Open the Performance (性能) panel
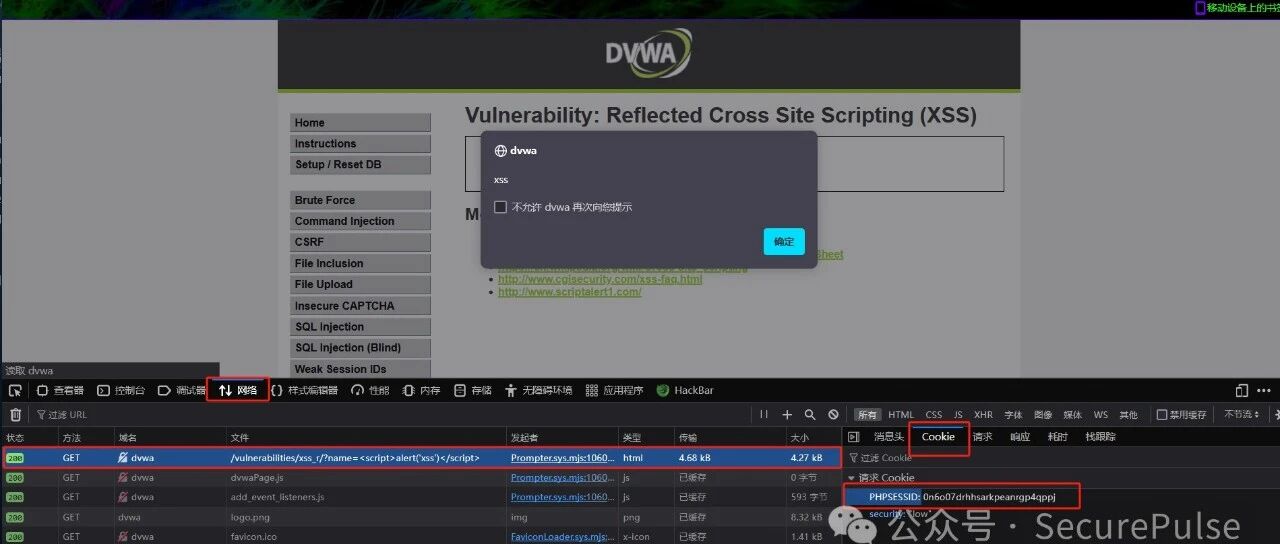Image resolution: width=1280 pixels, height=544 pixels. pos(370,390)
